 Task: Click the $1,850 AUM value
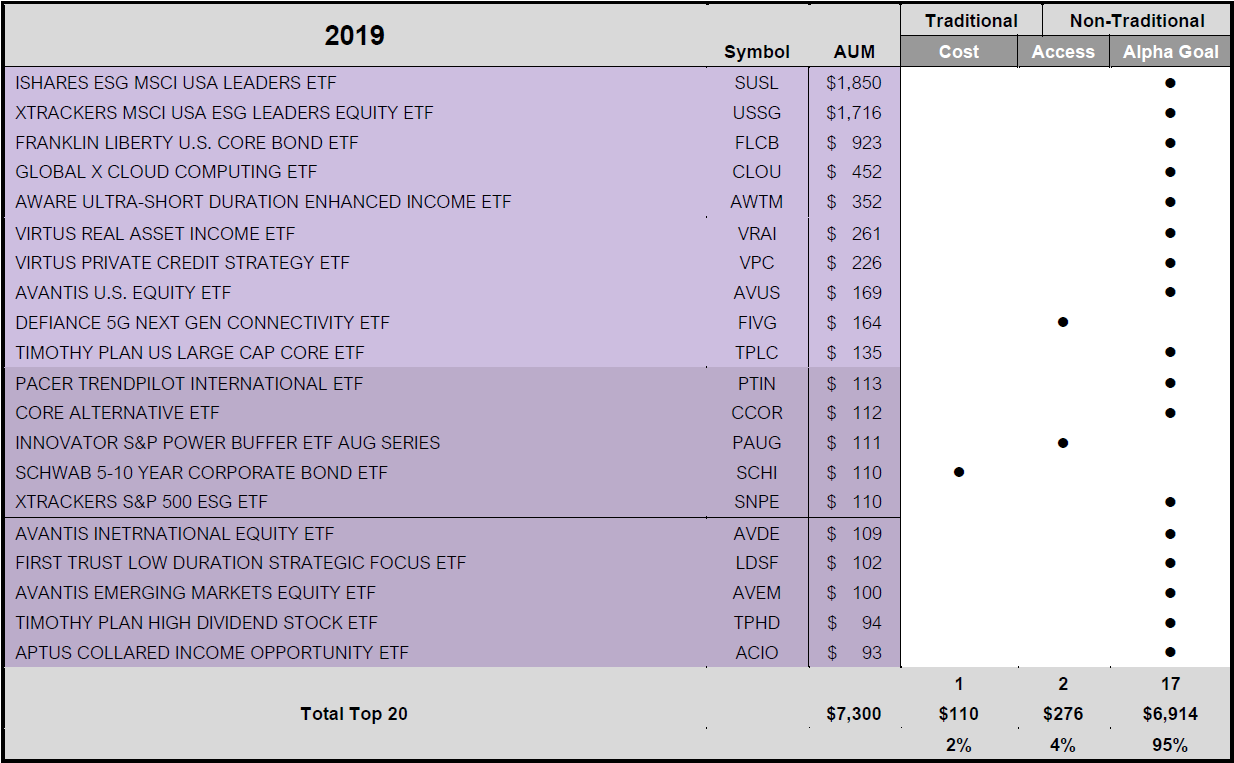click(854, 83)
